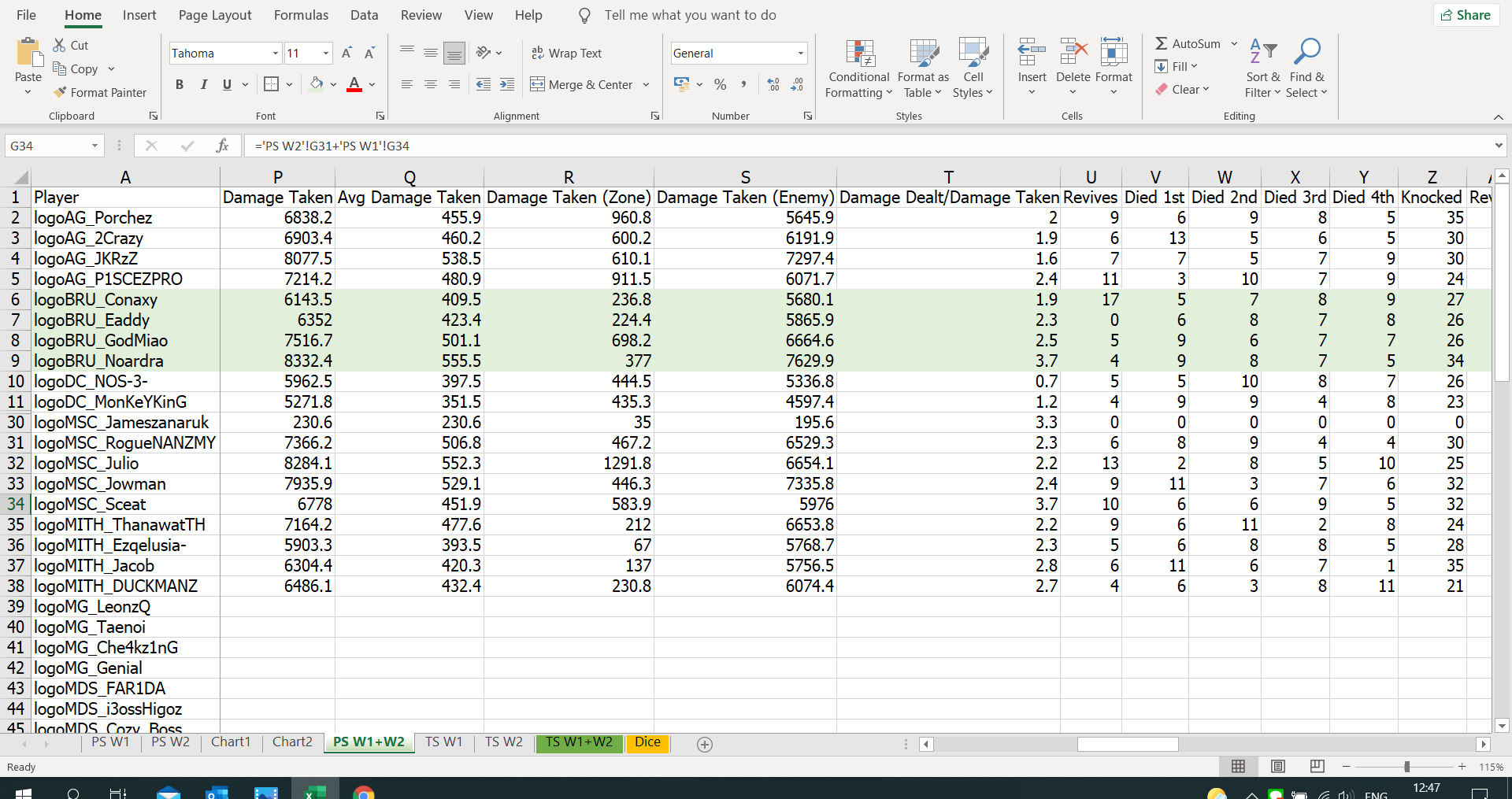Open Conditional Formatting
Viewport: 1512px width, 799px height.
859,68
